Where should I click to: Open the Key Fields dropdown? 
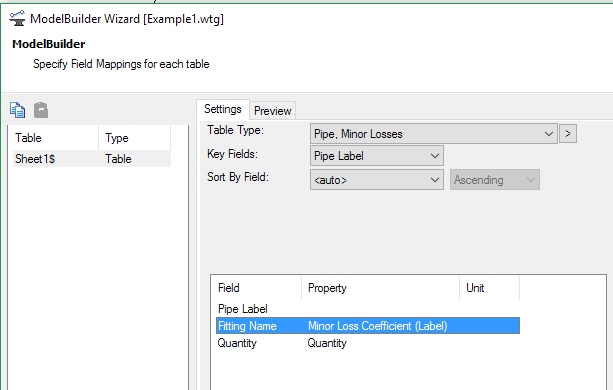[376, 156]
